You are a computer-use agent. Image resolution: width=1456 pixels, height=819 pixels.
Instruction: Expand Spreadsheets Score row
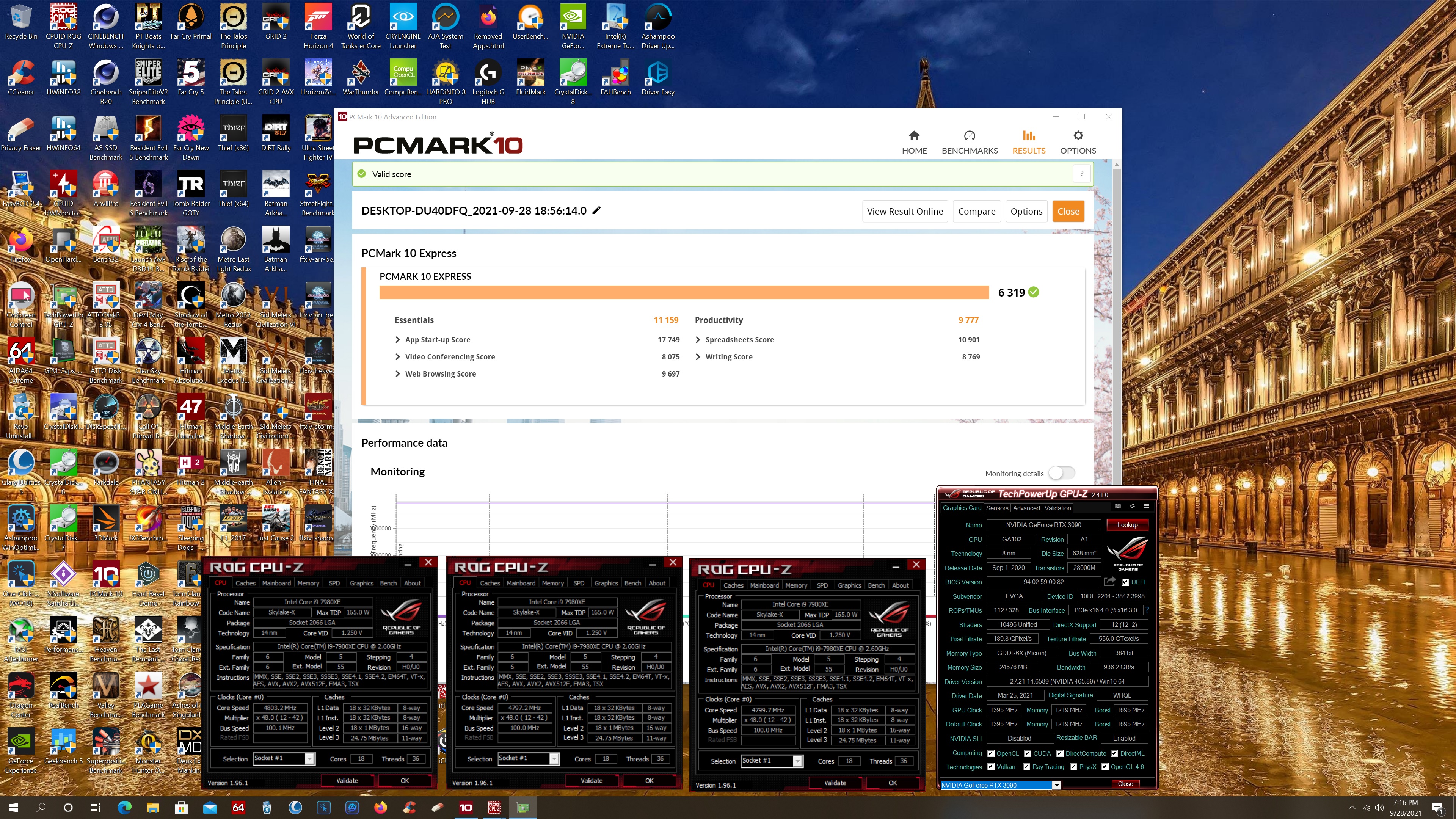tap(698, 340)
